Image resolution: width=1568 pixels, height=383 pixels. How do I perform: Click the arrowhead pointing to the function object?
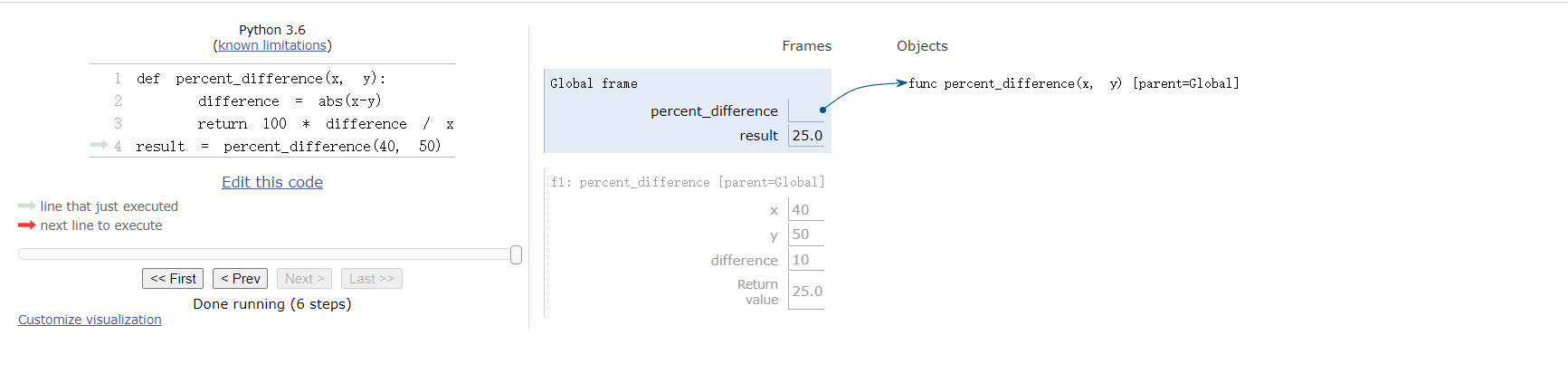901,83
